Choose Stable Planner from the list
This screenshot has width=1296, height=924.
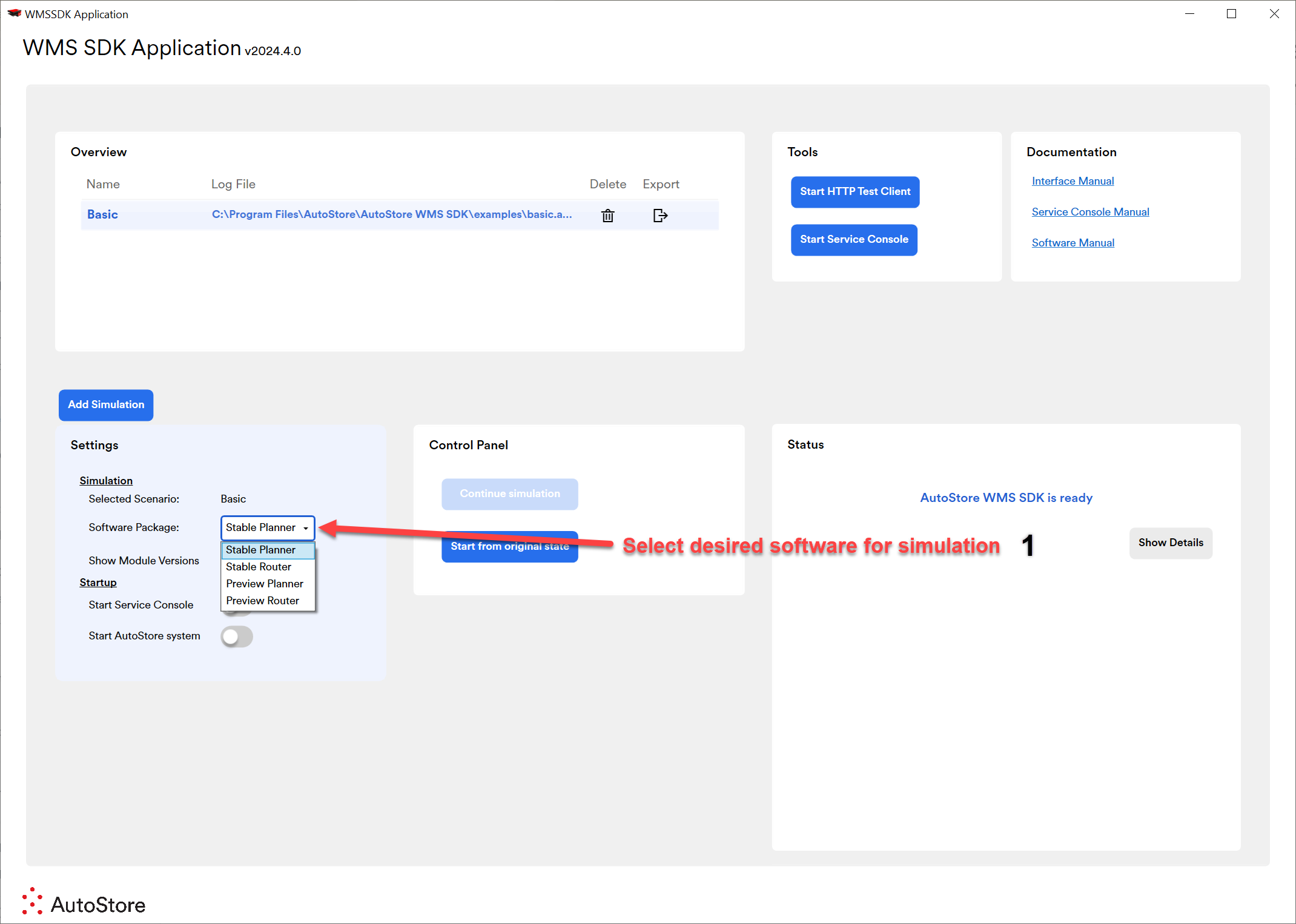268,550
